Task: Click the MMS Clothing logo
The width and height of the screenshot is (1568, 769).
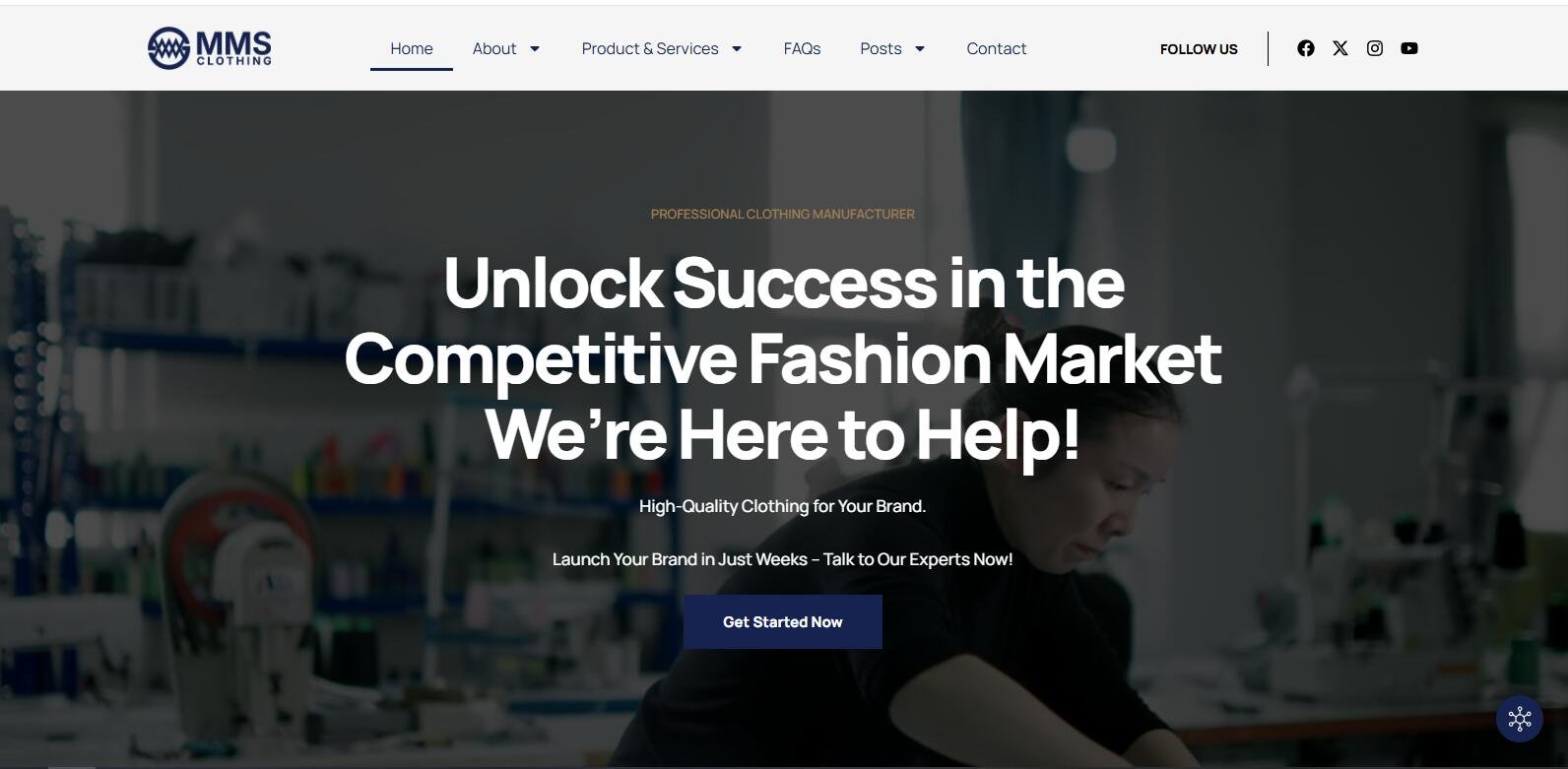Action: point(210,47)
